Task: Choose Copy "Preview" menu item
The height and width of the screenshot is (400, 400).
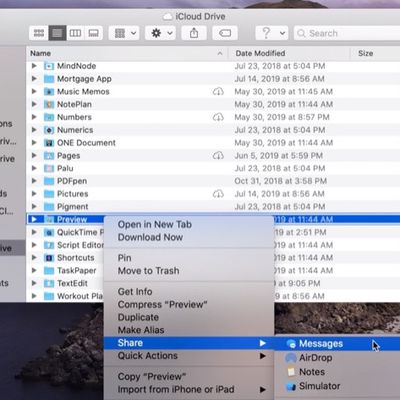Action: coord(189,377)
